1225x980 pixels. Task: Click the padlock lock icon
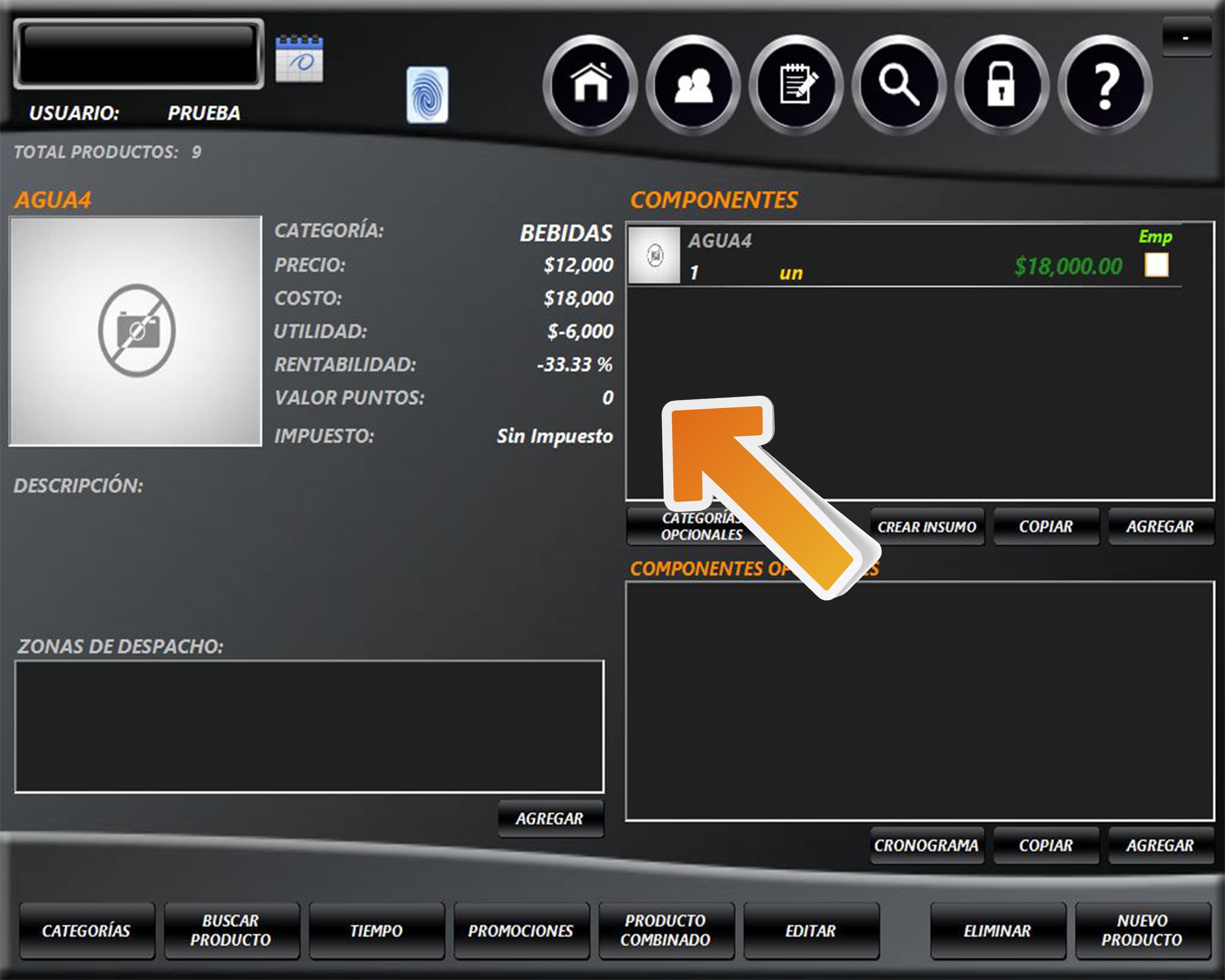point(1002,85)
